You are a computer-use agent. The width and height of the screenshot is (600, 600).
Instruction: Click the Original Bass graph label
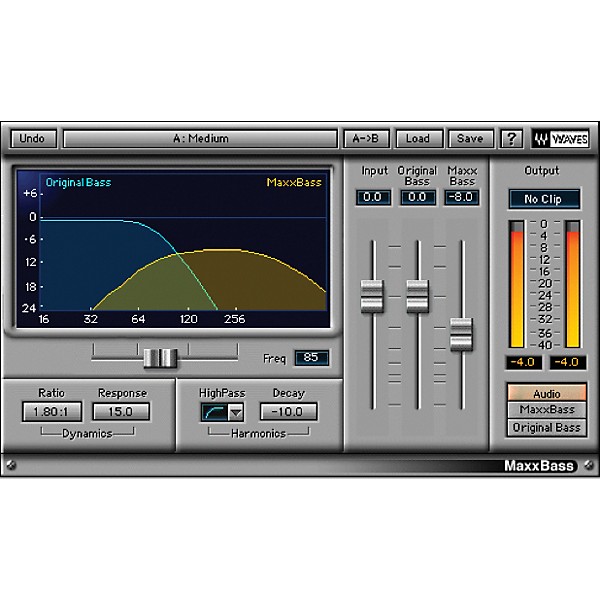[x=78, y=183]
